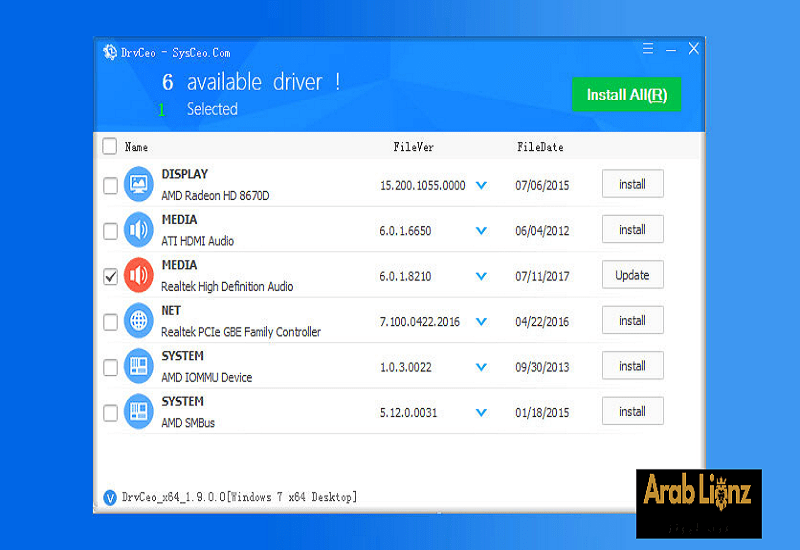Check the AMD IOMMU Device checkbox
Image resolution: width=800 pixels, height=550 pixels.
(110, 367)
